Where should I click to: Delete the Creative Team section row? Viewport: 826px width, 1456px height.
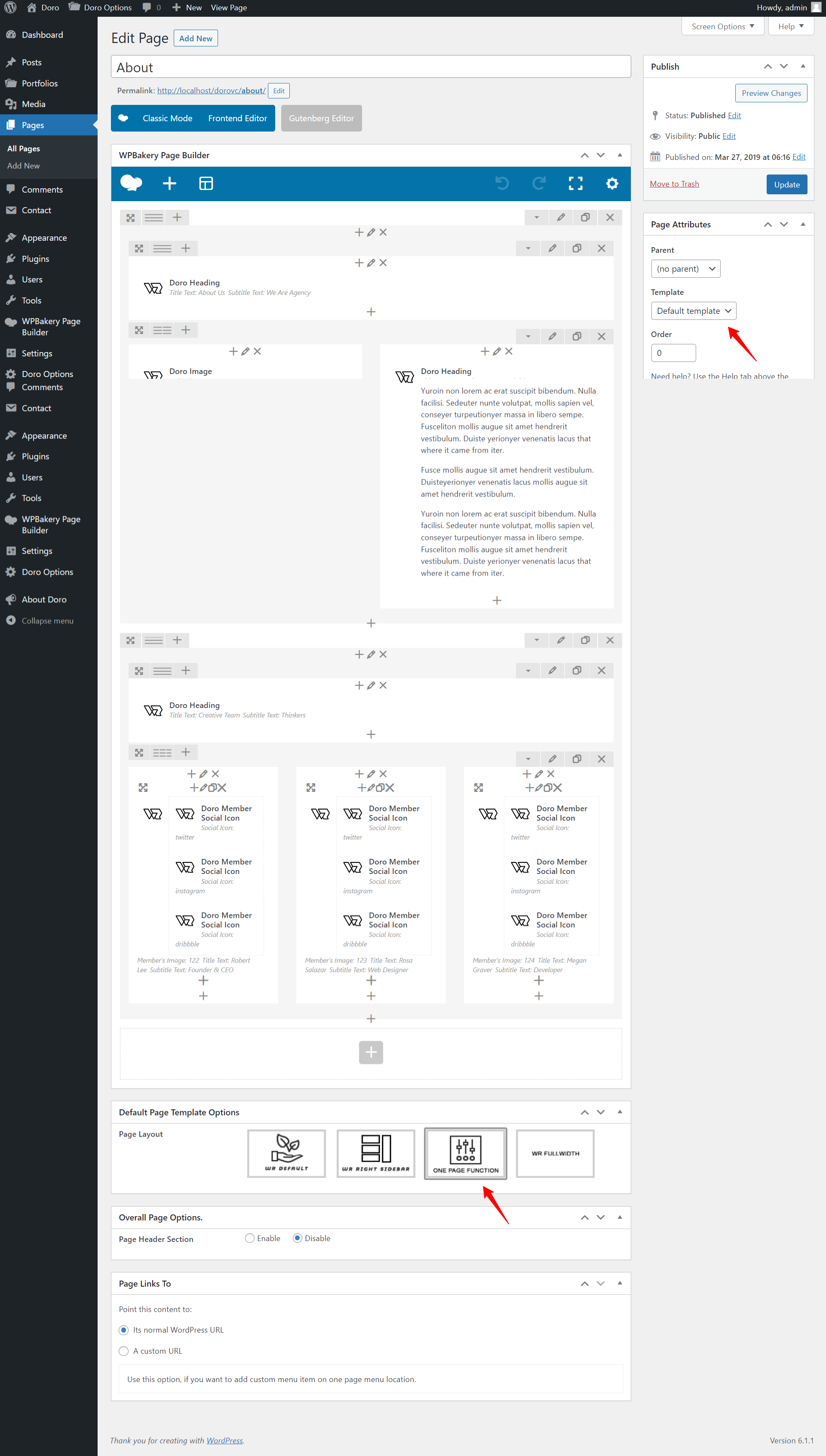[x=610, y=640]
